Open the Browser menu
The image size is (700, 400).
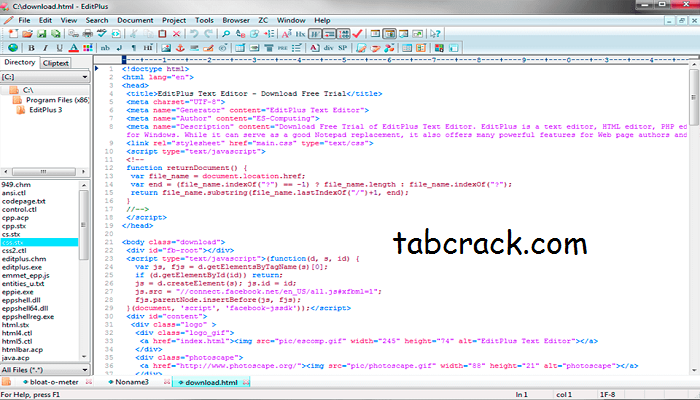[236, 20]
